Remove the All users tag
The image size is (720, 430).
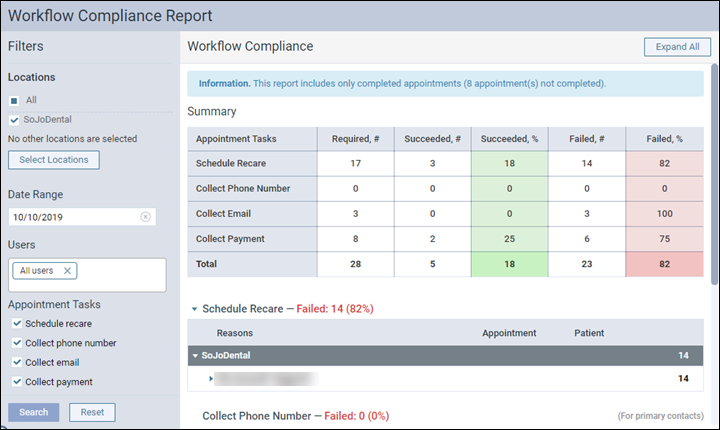pos(67,271)
